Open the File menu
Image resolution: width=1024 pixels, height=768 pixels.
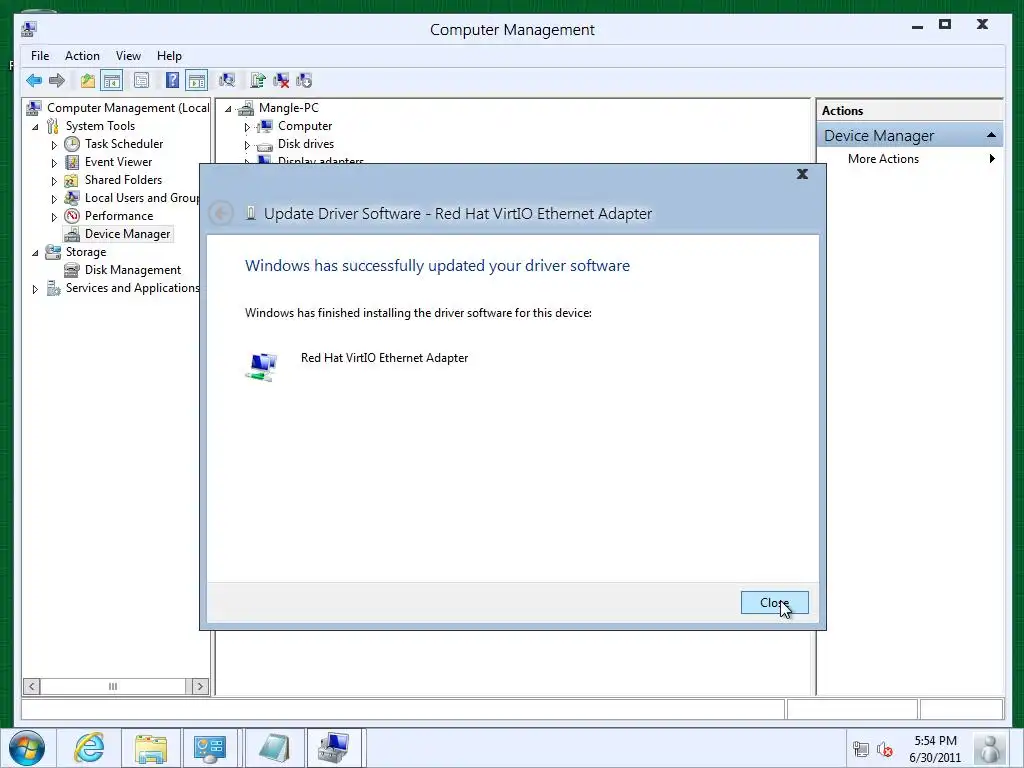pos(40,56)
